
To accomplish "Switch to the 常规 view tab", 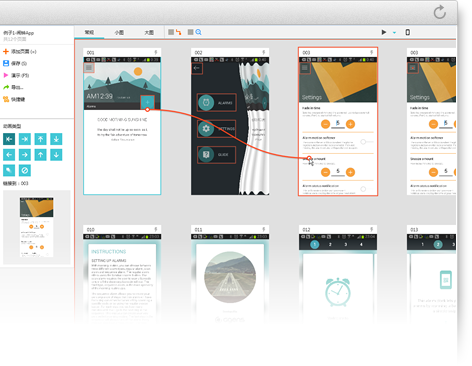I will tap(89, 32).
